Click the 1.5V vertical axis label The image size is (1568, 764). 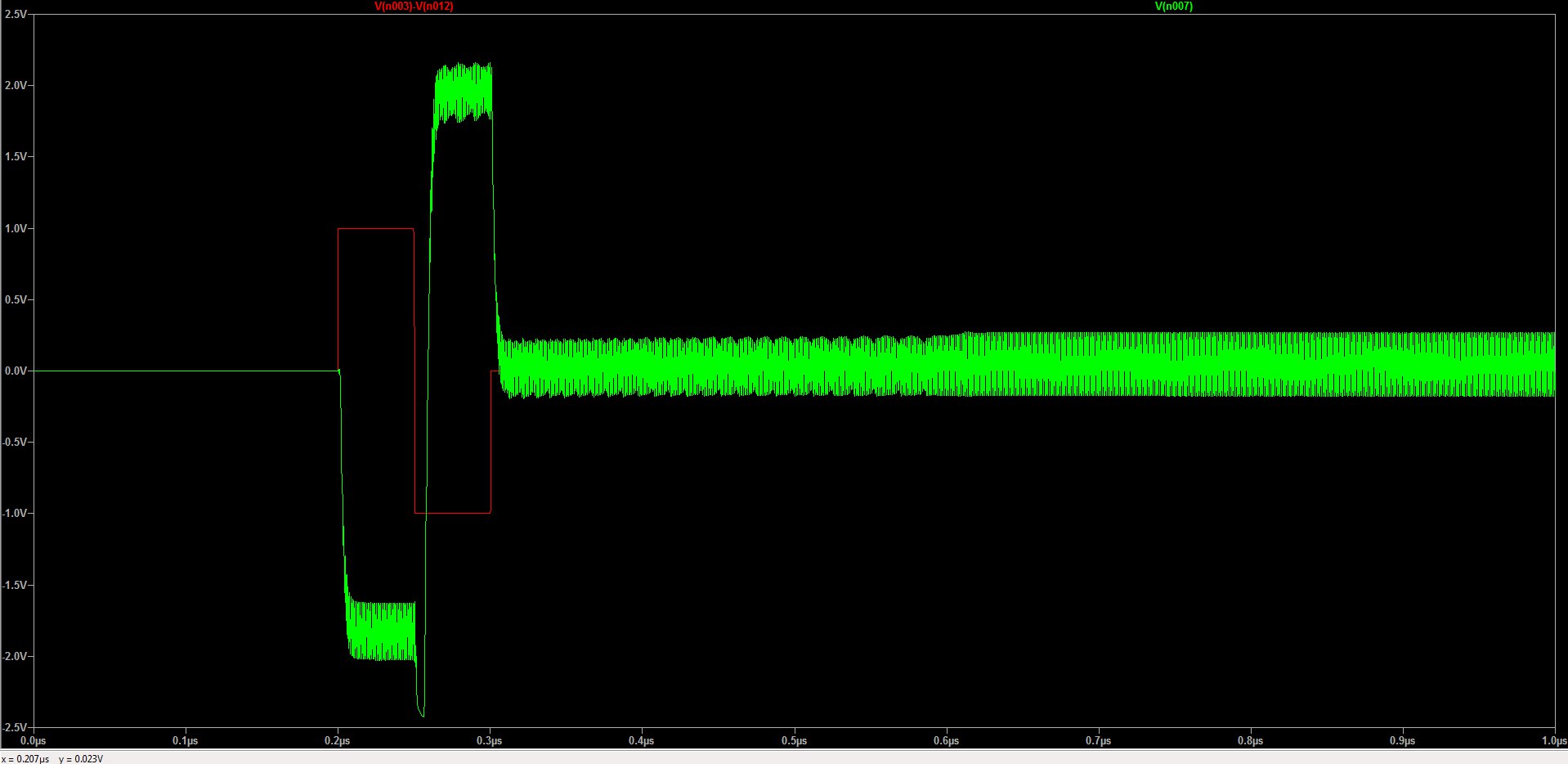coord(16,157)
